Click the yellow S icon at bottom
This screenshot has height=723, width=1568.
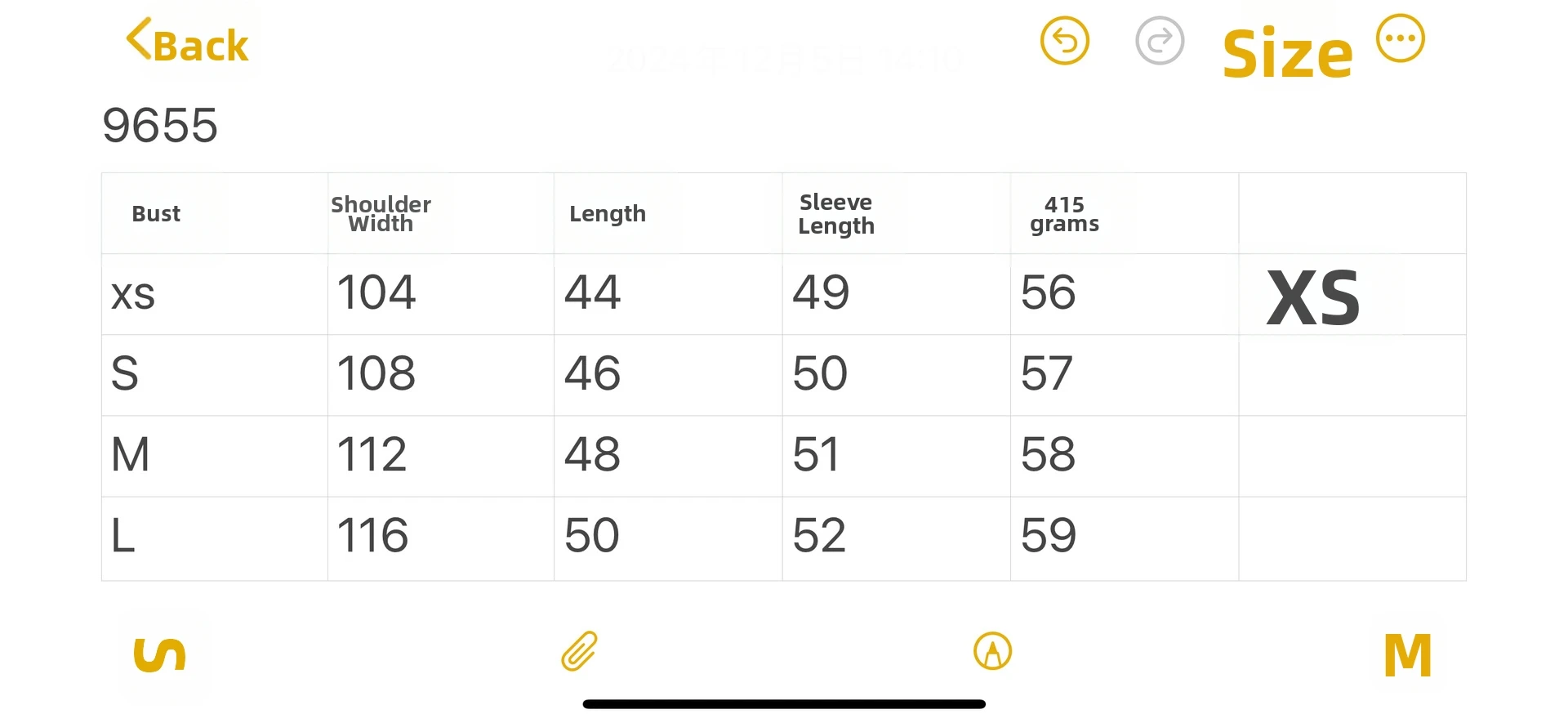click(x=159, y=654)
